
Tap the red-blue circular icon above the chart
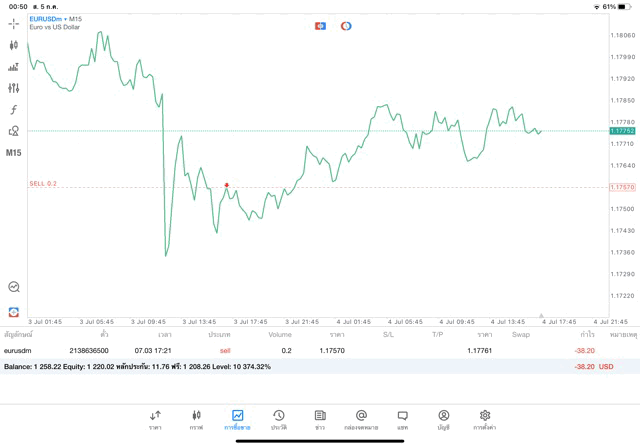click(x=346, y=26)
